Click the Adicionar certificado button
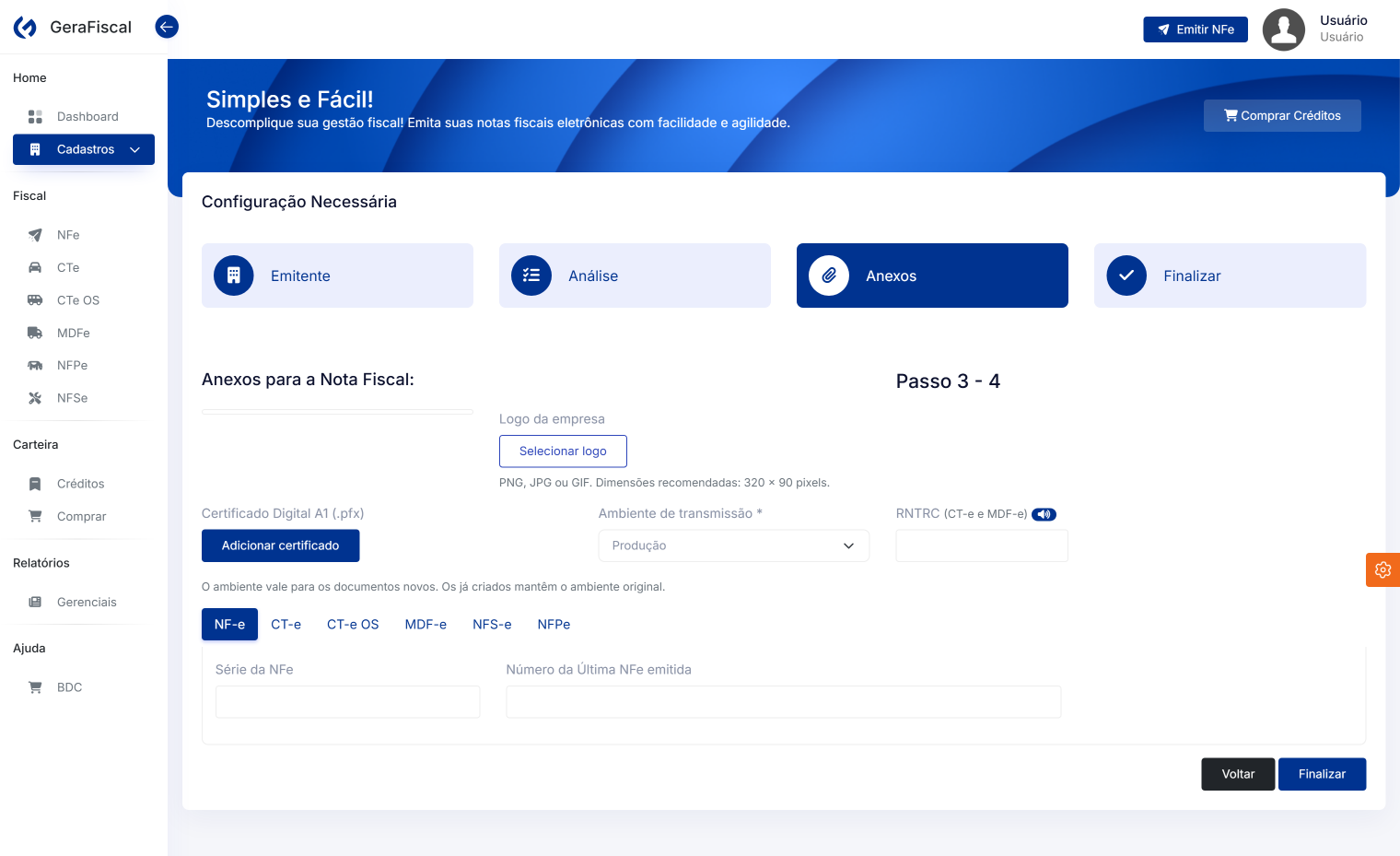This screenshot has width=1400, height=856. tap(281, 545)
